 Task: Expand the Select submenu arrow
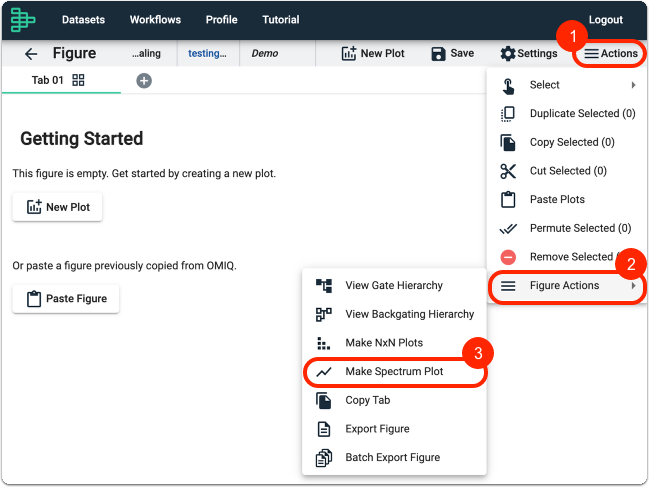point(633,85)
